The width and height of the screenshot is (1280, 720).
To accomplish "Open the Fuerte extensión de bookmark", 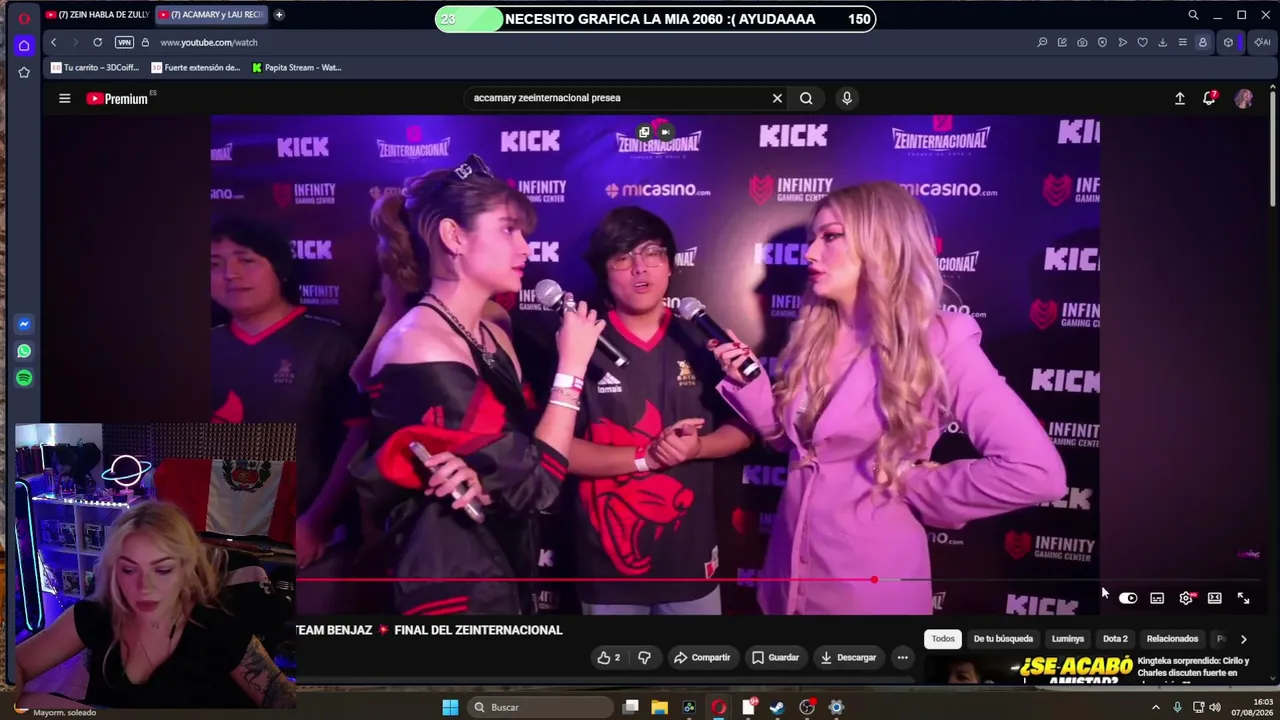I will (x=196, y=68).
